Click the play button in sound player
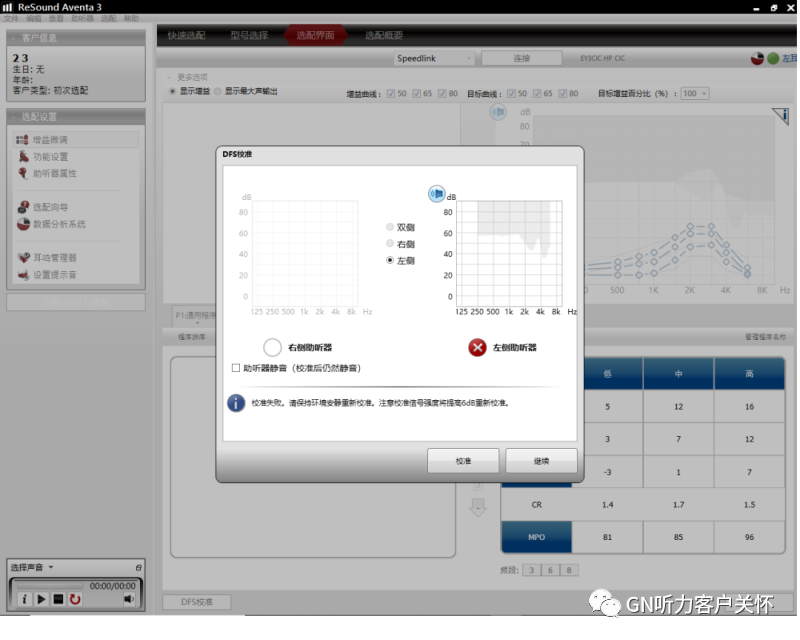This screenshot has height=640, width=800. coord(42,599)
